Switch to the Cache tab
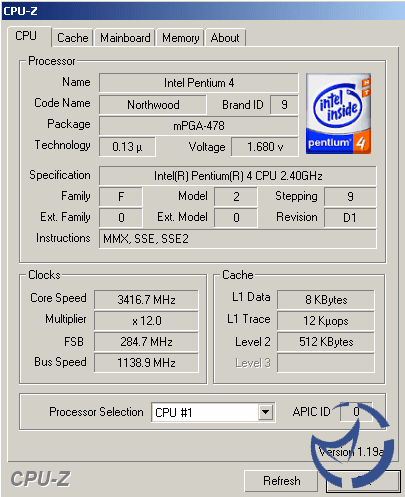 [73, 38]
